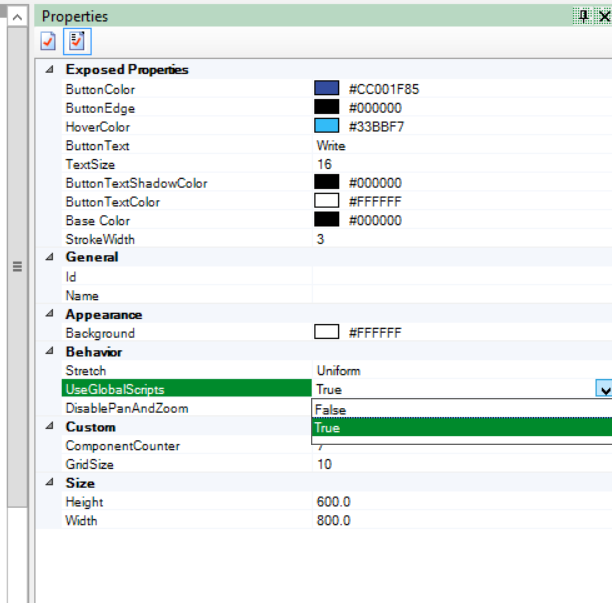The image size is (612, 603).
Task: Pin the Properties panel with pushpin icon
Action: pos(584,16)
